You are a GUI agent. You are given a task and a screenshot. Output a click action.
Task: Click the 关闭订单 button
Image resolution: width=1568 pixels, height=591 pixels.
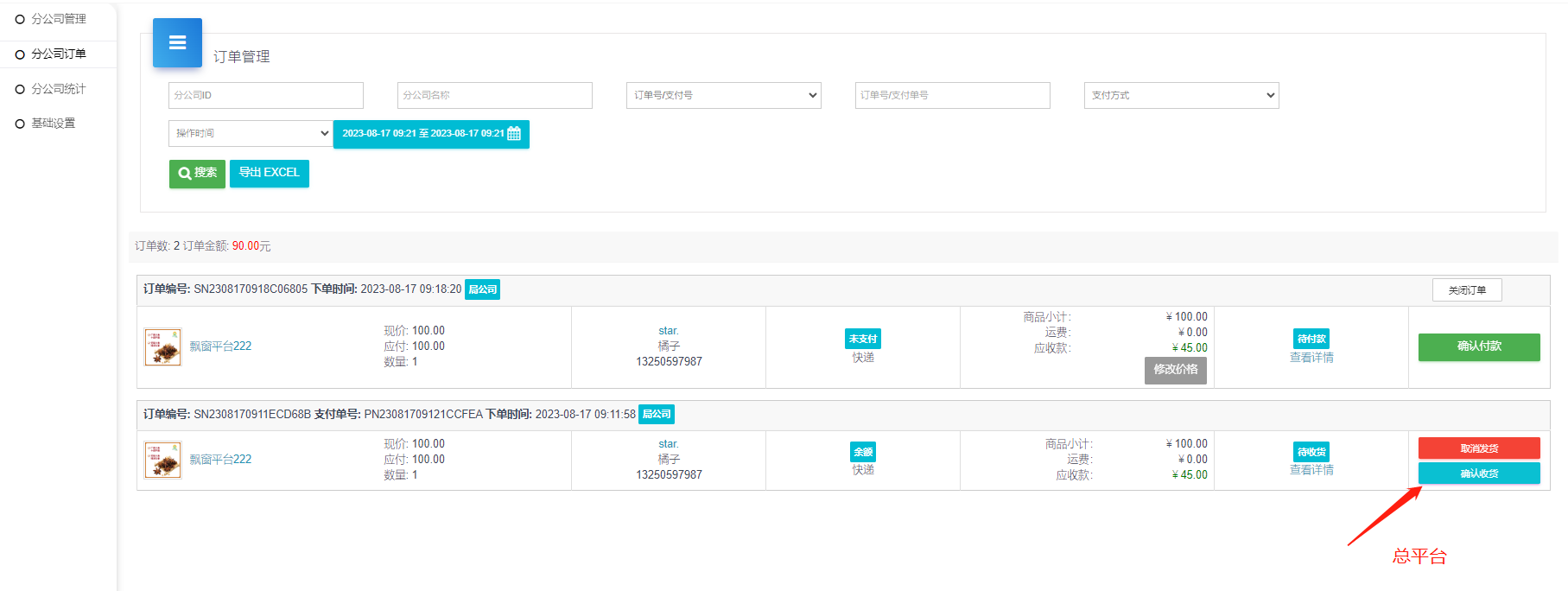pos(1467,290)
